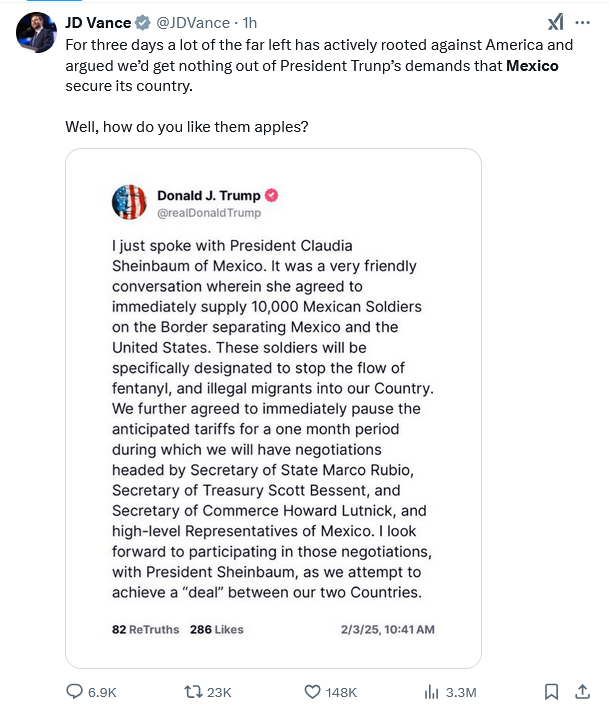The image size is (609, 713).
Task: Click the 1h post timestamp
Action: [250, 21]
